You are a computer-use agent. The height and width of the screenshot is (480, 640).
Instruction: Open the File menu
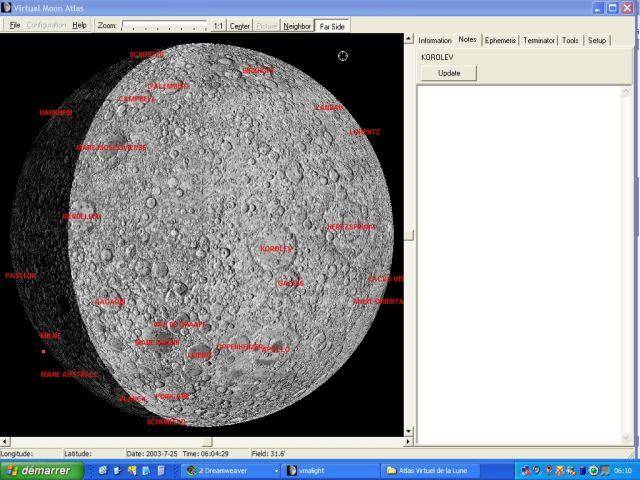(x=15, y=25)
